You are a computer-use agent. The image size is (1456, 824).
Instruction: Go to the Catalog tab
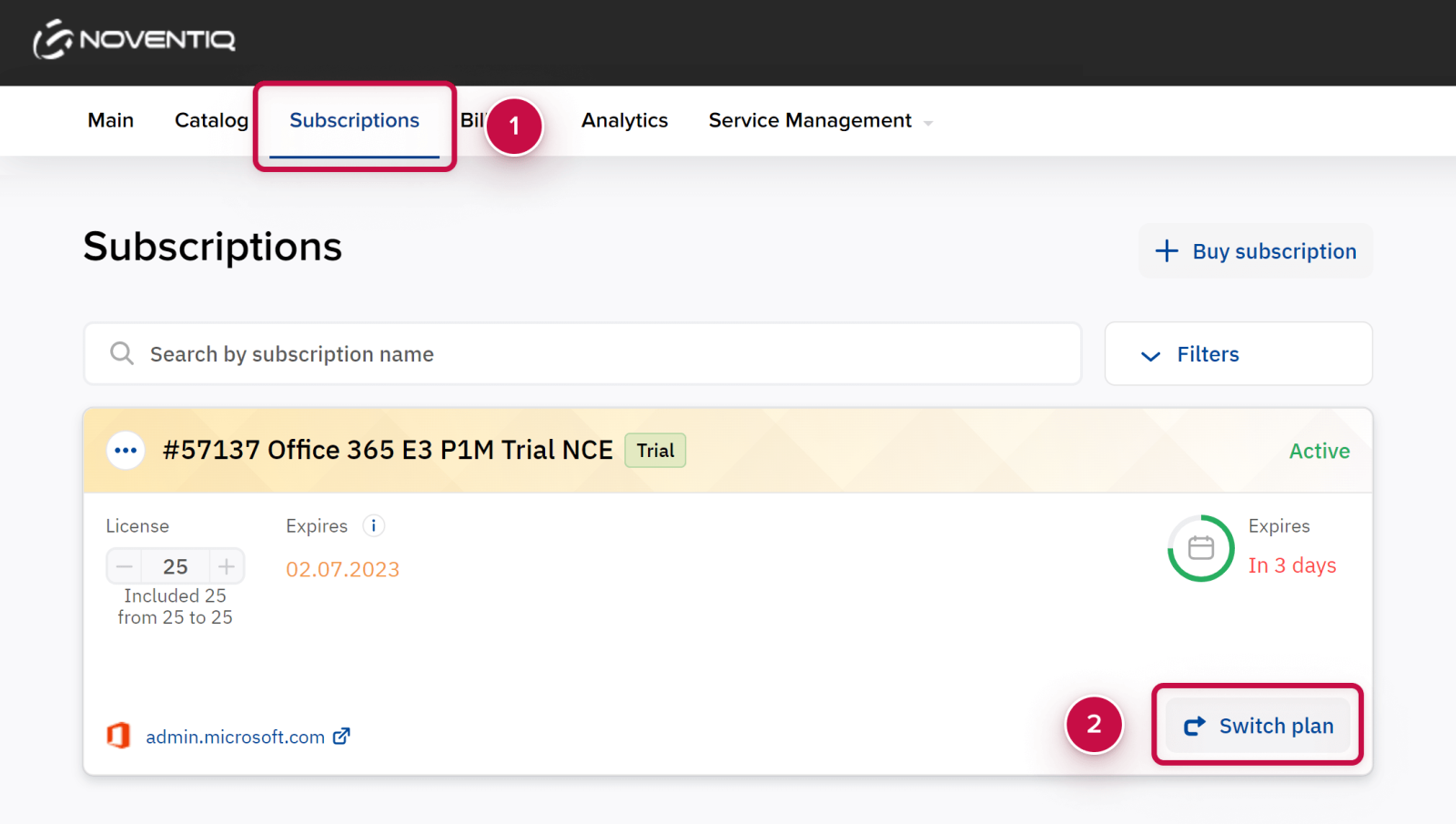(x=211, y=121)
